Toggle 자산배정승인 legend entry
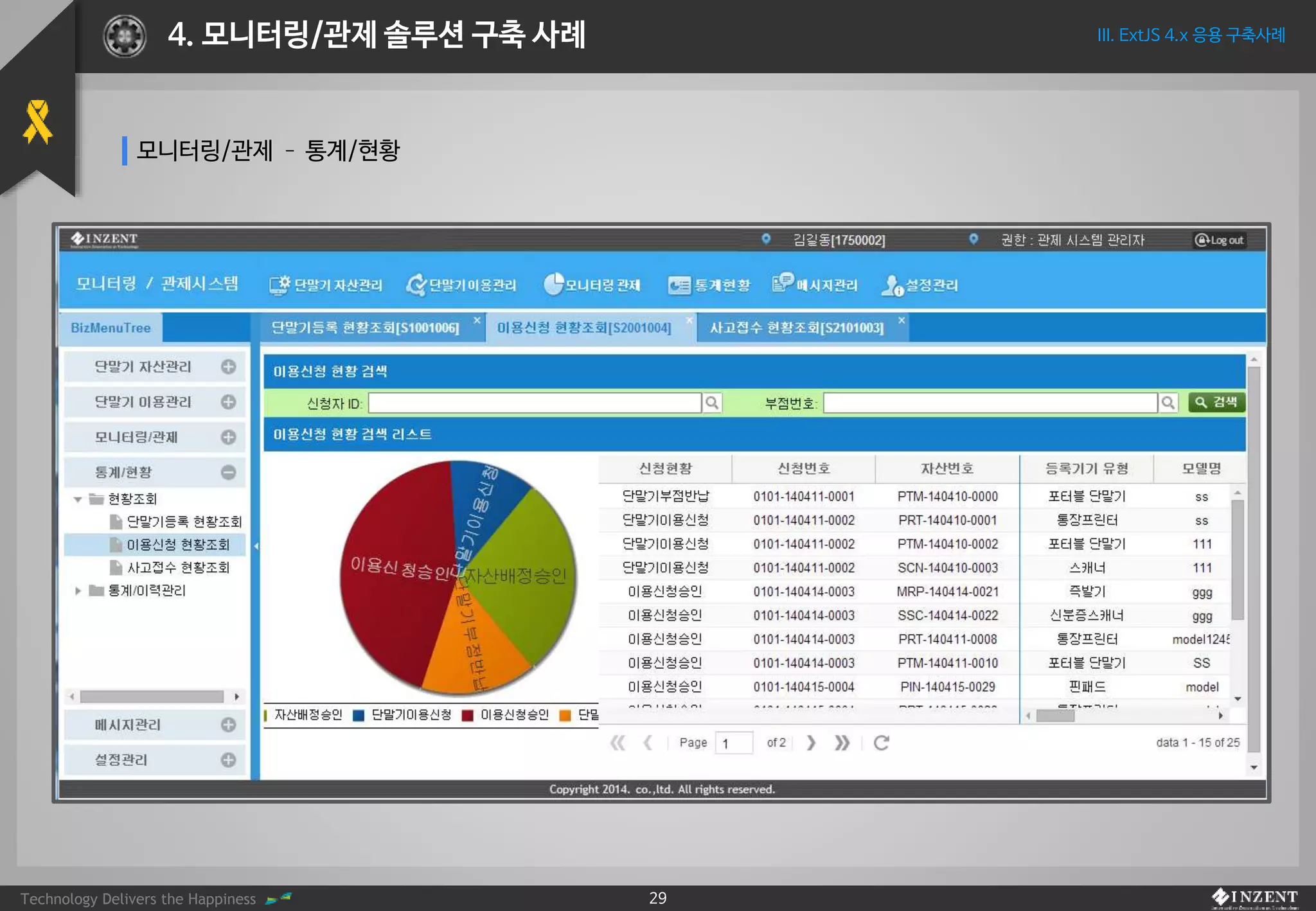Viewport: 1316px width, 911px height. 304,715
